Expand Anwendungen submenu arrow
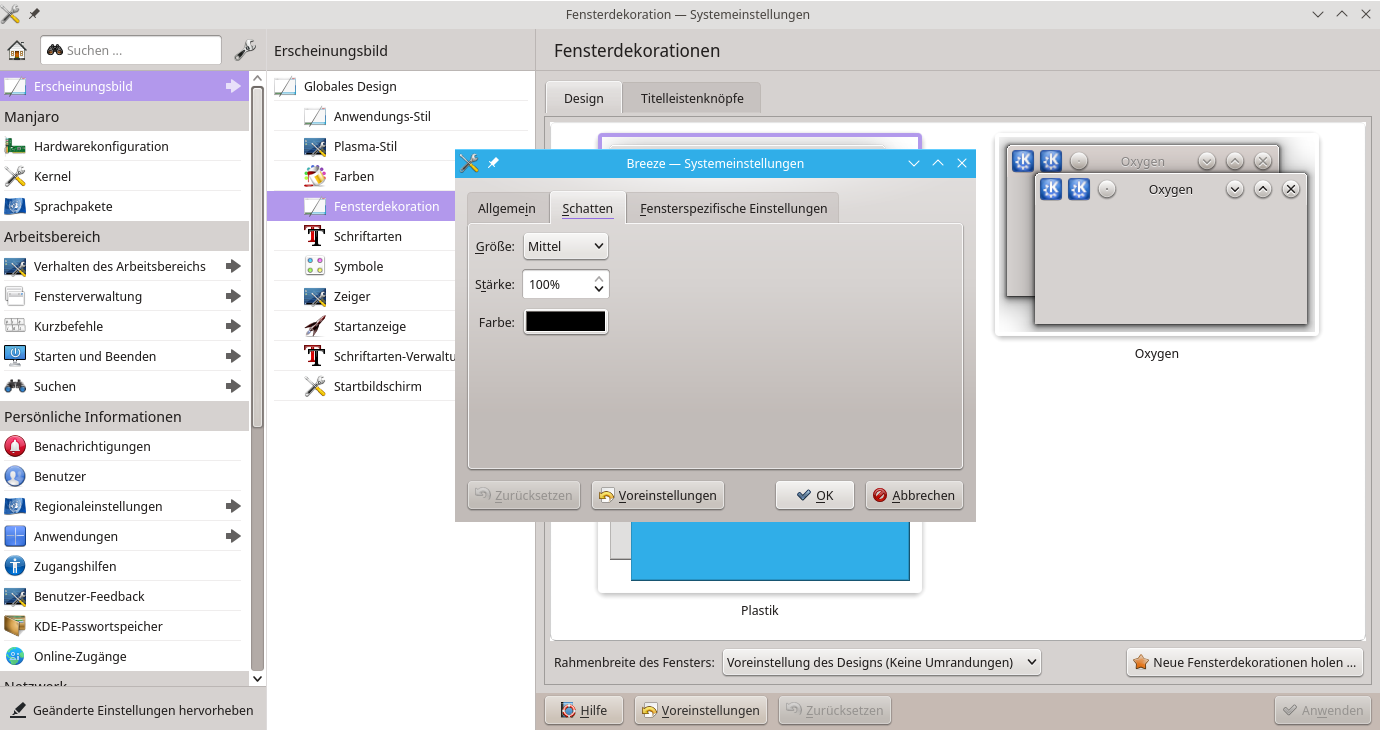1380x730 pixels. 233,536
